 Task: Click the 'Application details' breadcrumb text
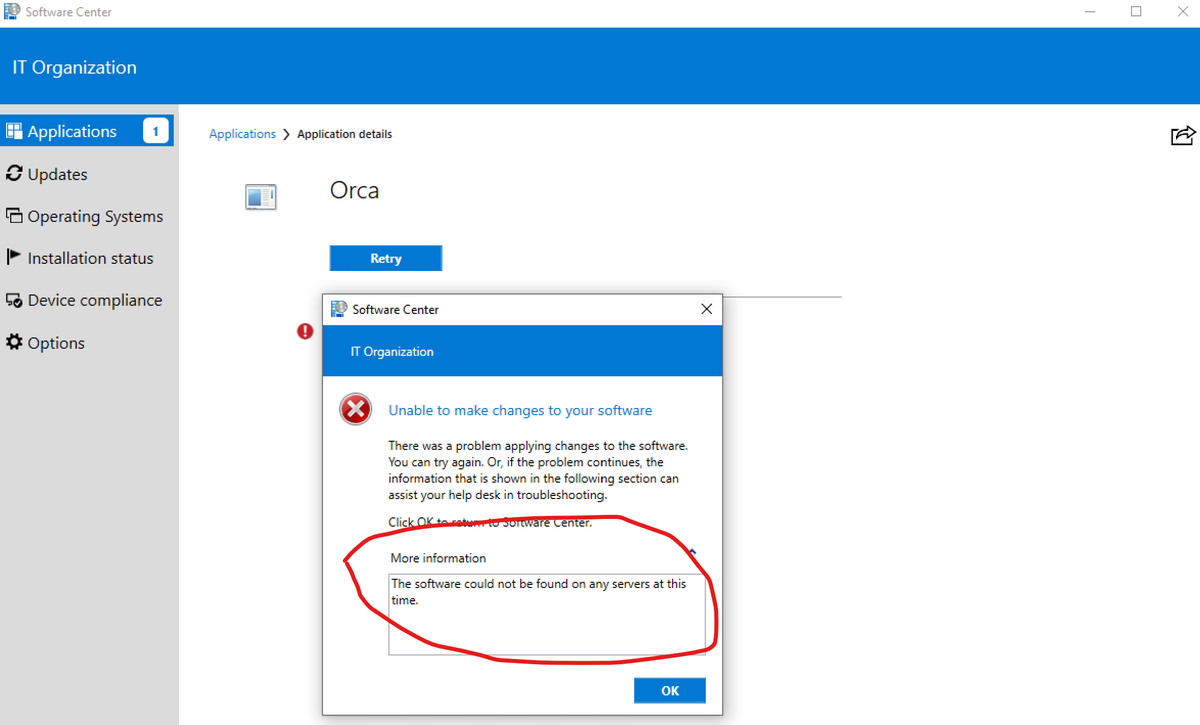click(x=345, y=134)
